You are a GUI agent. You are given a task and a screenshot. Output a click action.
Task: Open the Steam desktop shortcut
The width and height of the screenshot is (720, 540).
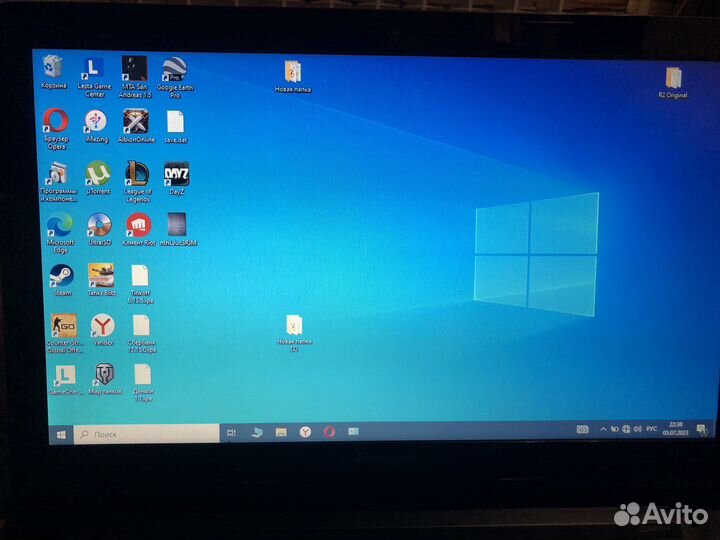(x=62, y=280)
